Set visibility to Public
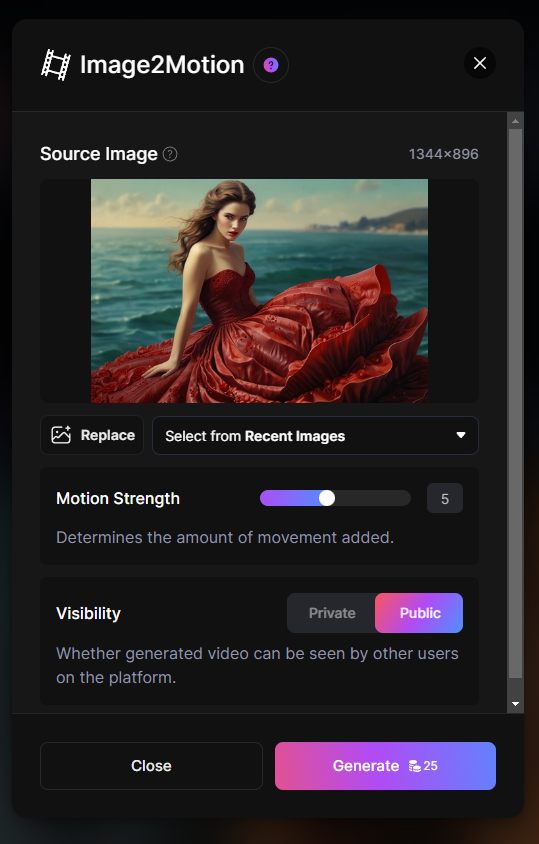Image resolution: width=539 pixels, height=844 pixels. point(419,613)
